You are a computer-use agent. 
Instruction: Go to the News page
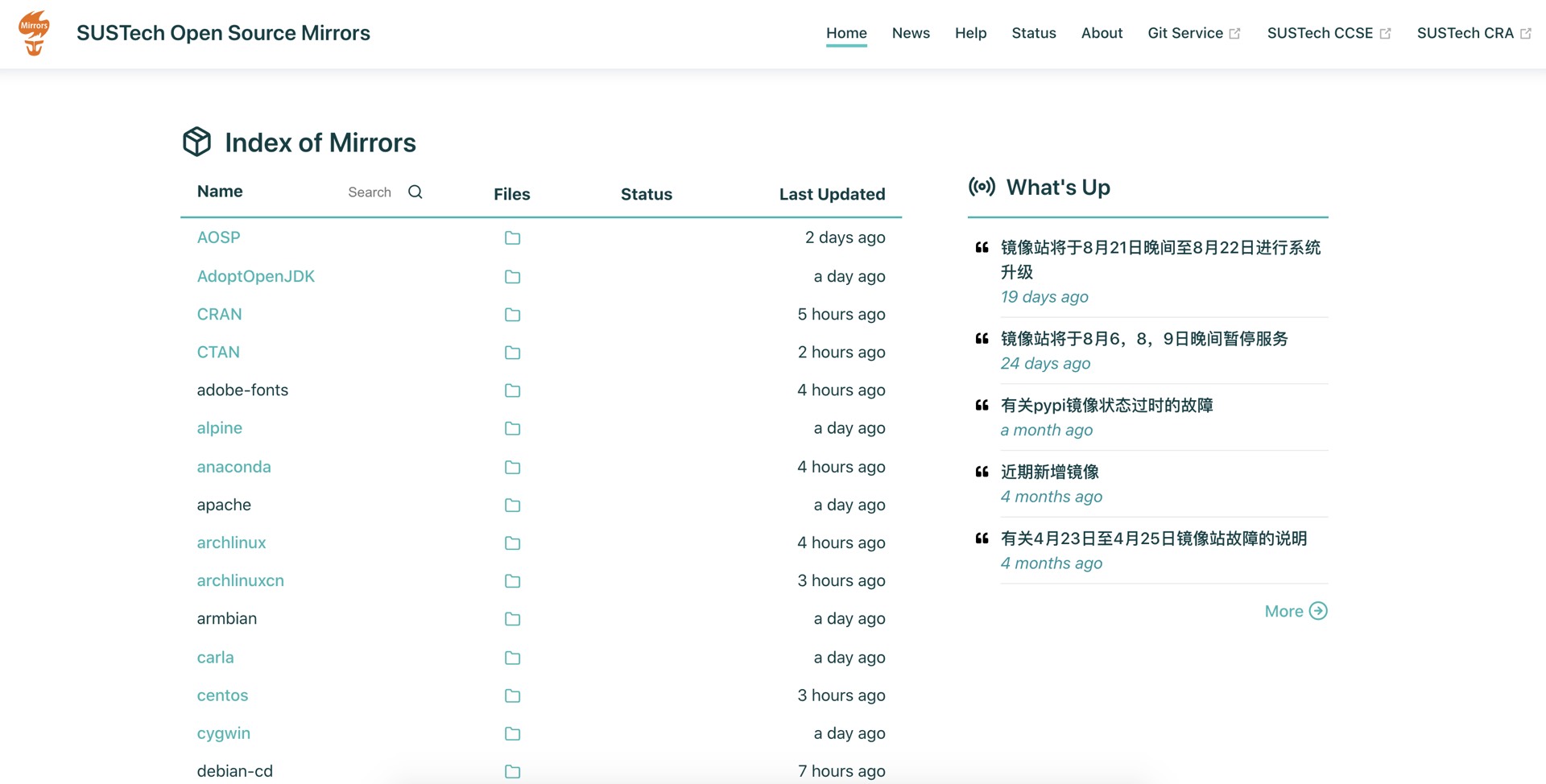point(911,33)
